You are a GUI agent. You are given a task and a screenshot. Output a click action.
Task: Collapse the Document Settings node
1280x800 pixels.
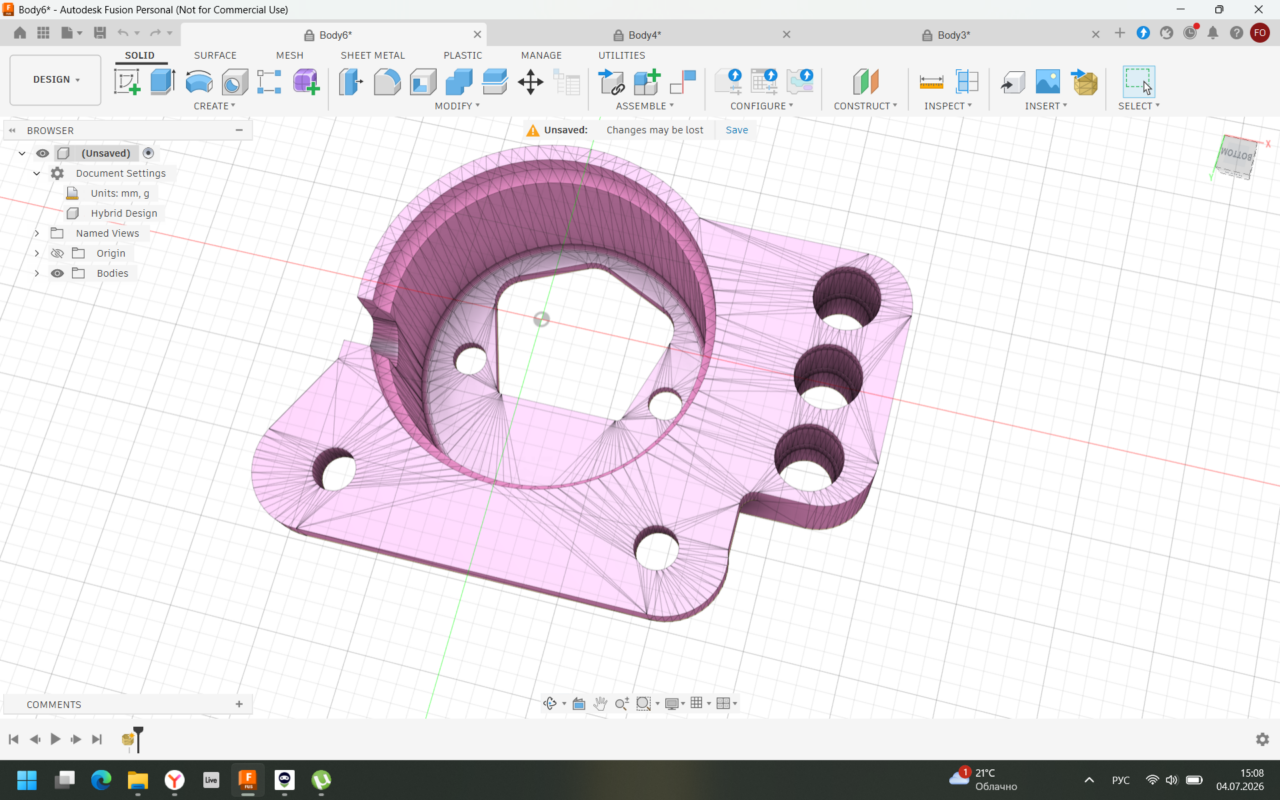pyautogui.click(x=37, y=173)
